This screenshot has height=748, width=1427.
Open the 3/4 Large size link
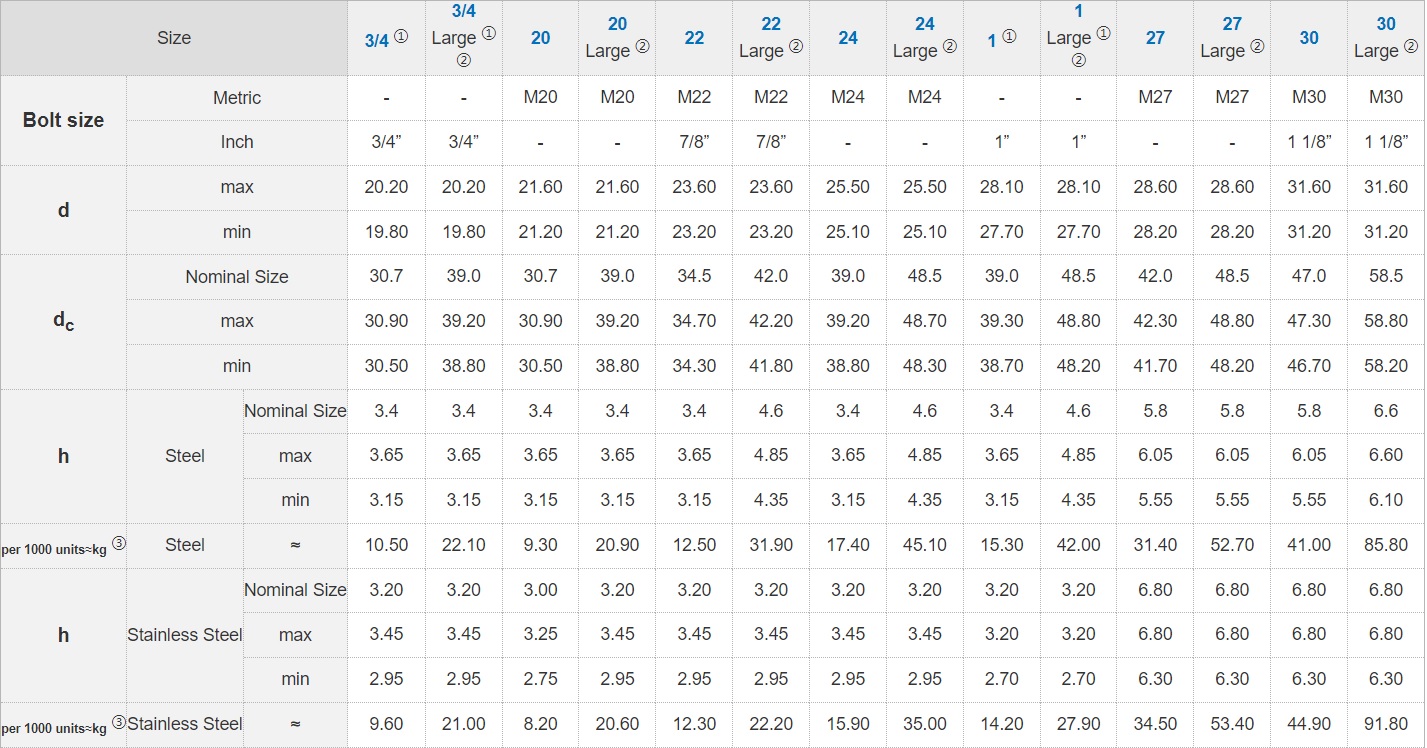[463, 12]
